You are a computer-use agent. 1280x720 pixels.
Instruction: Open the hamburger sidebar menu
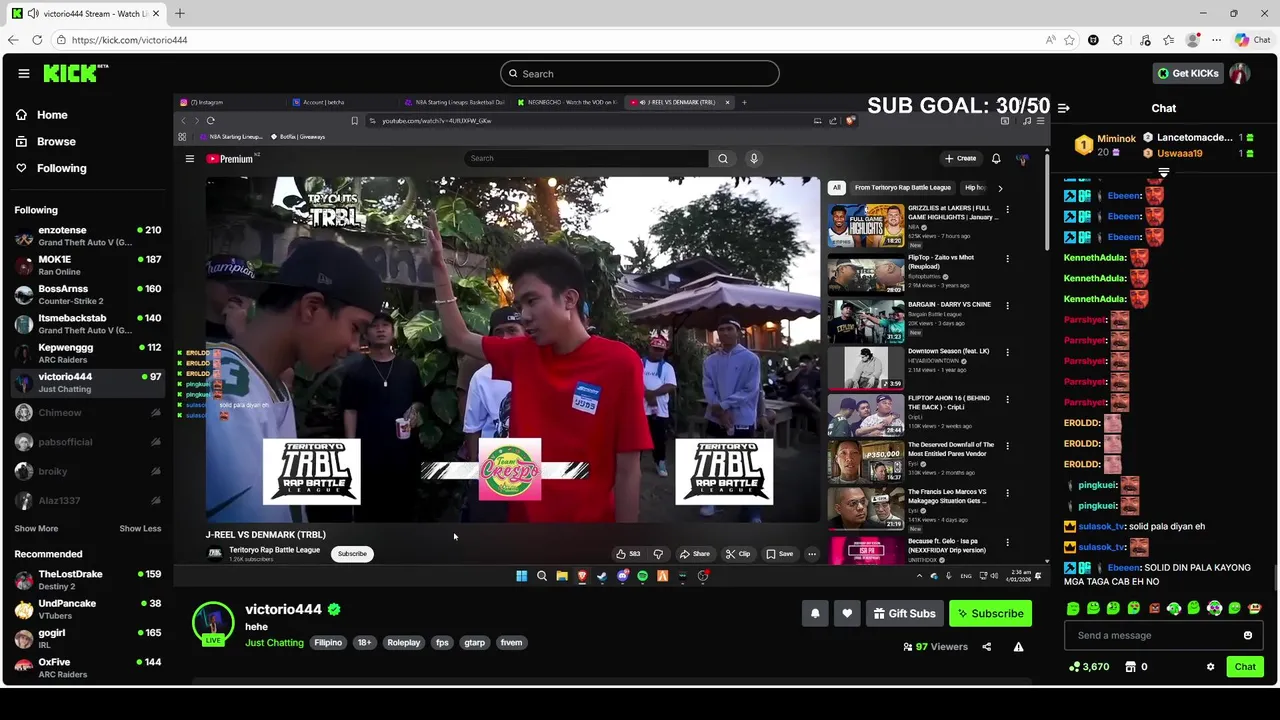tap(23, 73)
